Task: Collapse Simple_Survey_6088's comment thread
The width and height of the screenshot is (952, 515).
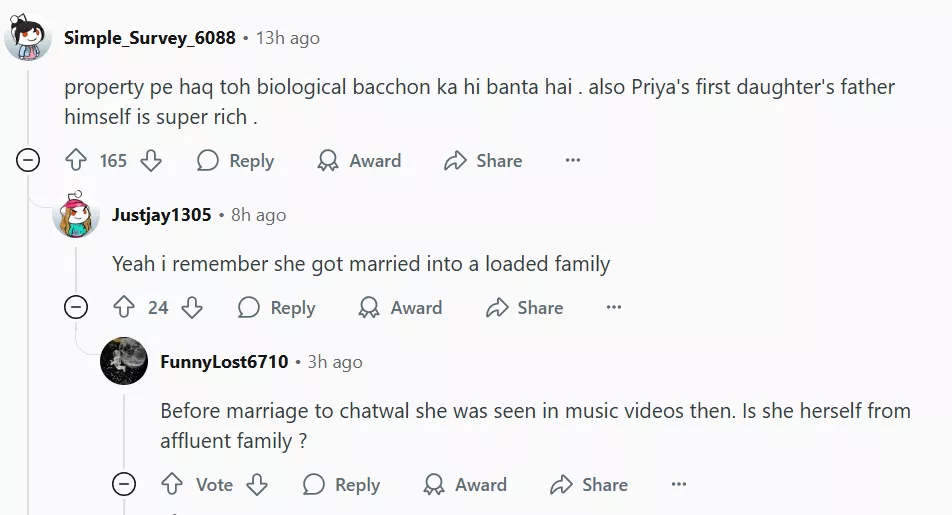Action: pos(29,160)
